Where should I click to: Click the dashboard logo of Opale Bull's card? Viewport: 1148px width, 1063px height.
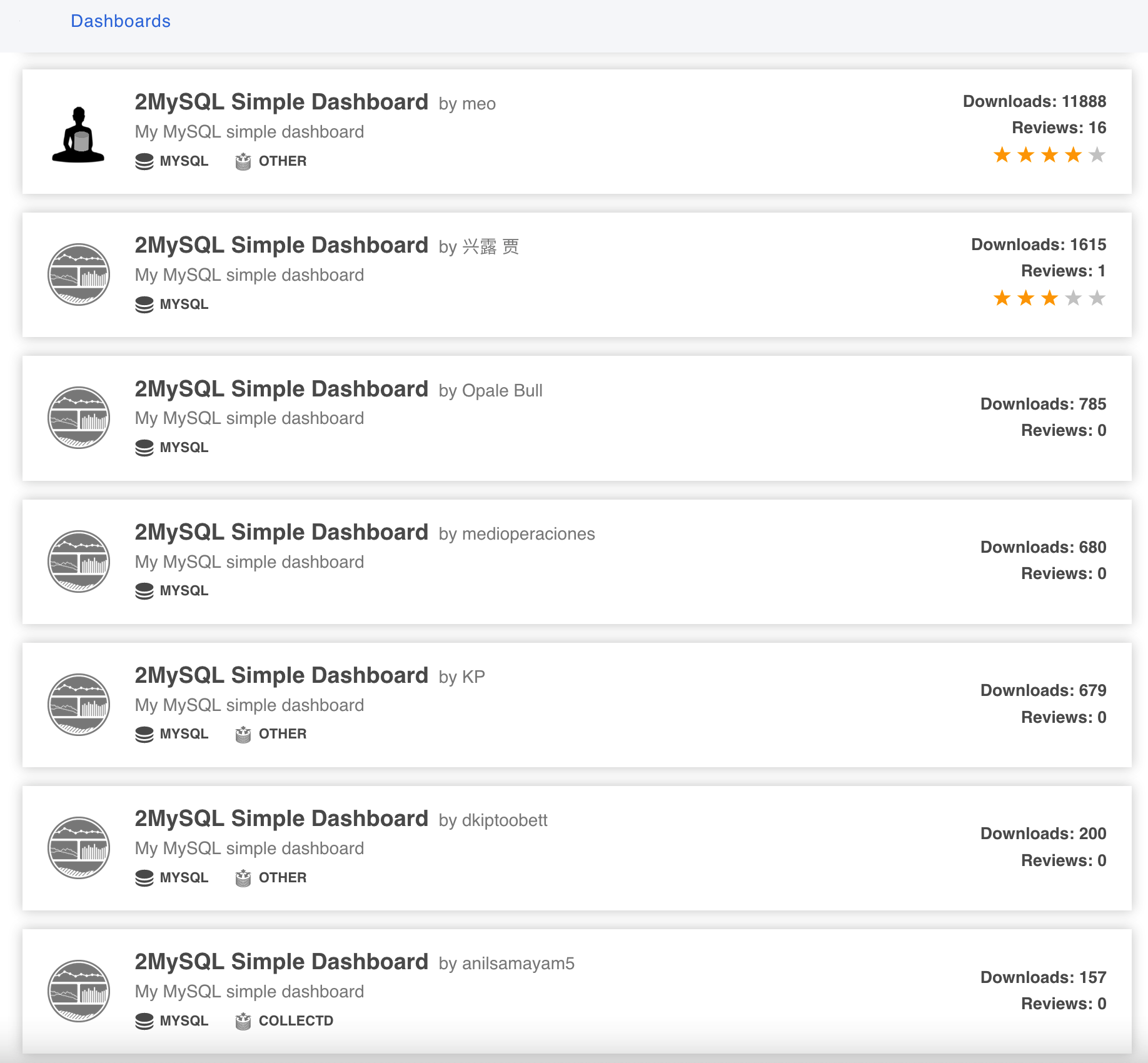click(79, 418)
